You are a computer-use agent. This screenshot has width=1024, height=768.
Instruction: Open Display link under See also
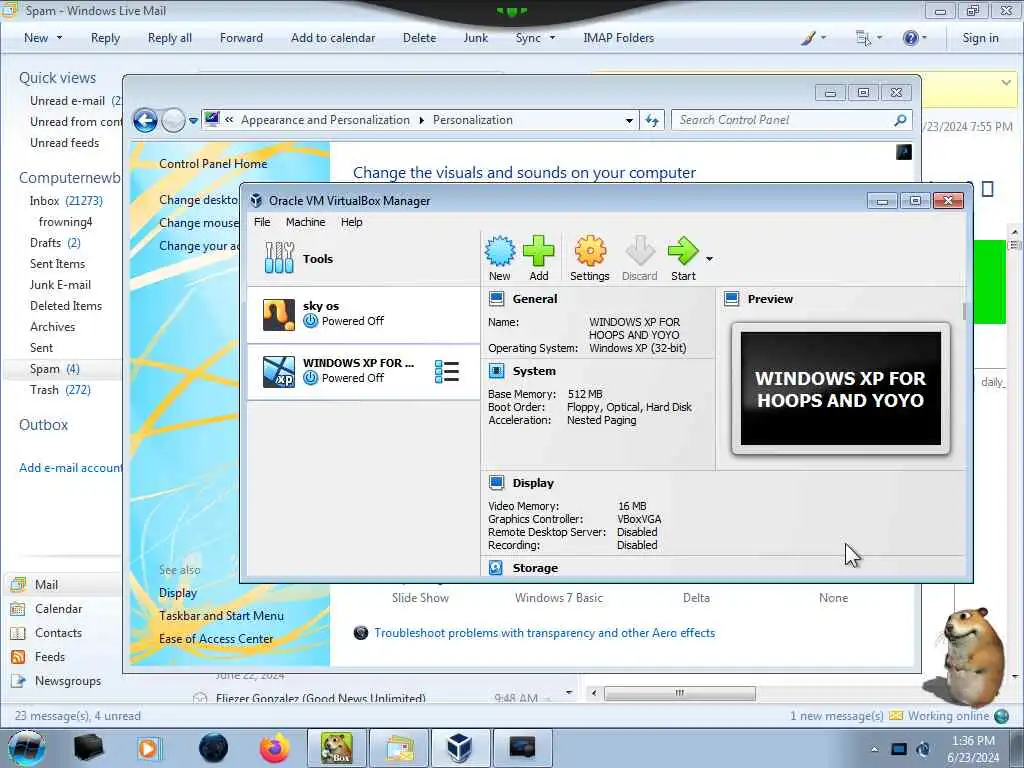(x=178, y=593)
